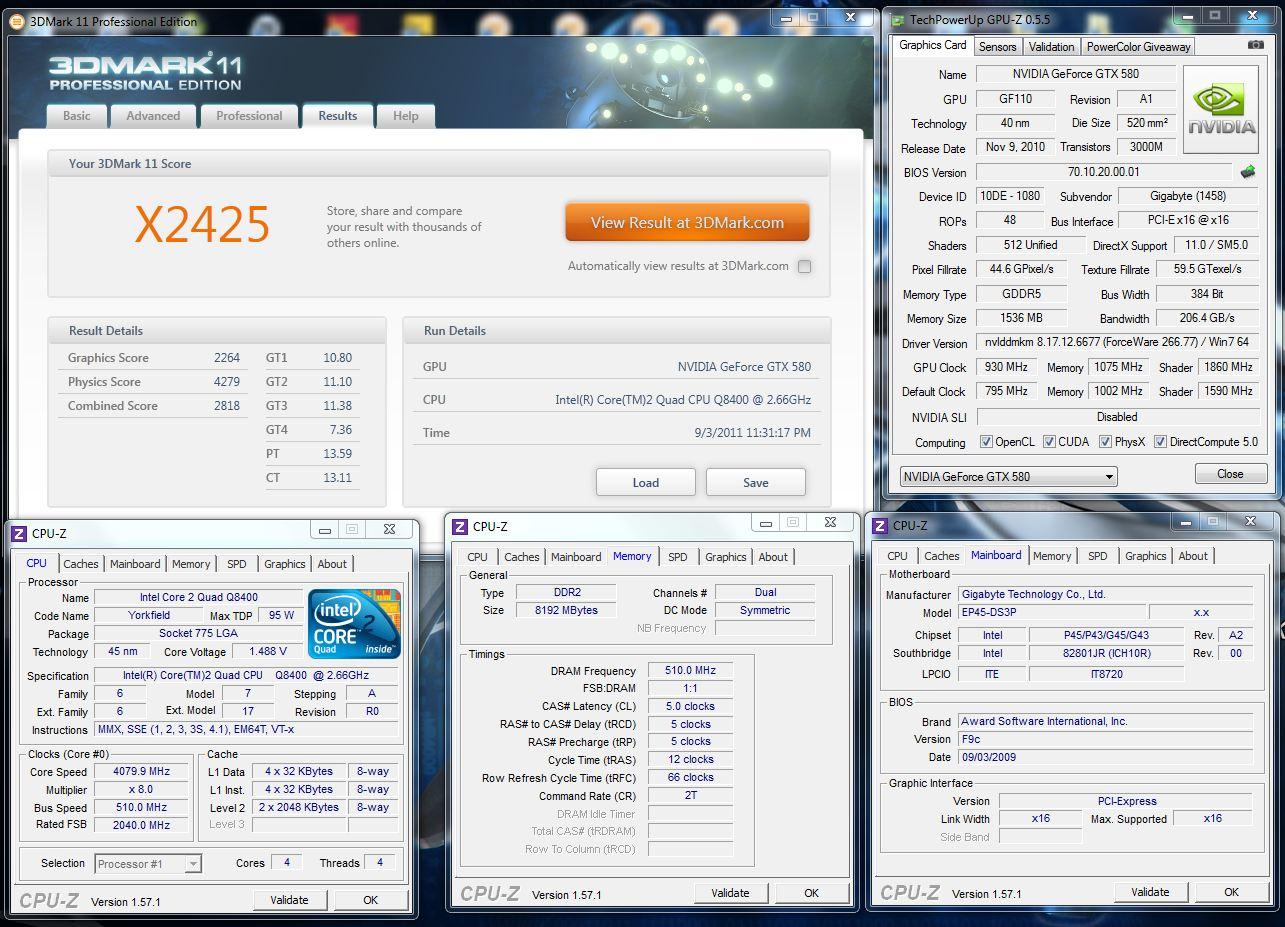The width and height of the screenshot is (1285, 927).
Task: Click Validate in the CPU-Z Mainboard window
Action: (1150, 892)
